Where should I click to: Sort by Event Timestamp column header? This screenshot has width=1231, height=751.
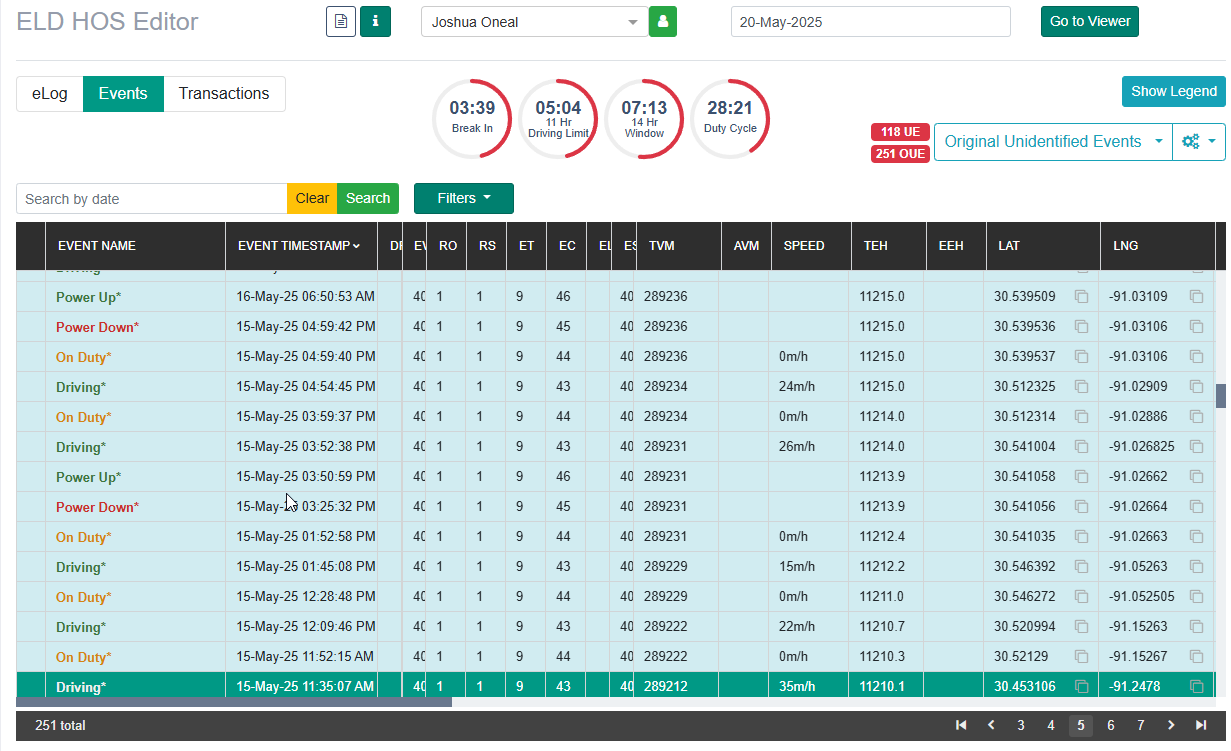point(300,246)
